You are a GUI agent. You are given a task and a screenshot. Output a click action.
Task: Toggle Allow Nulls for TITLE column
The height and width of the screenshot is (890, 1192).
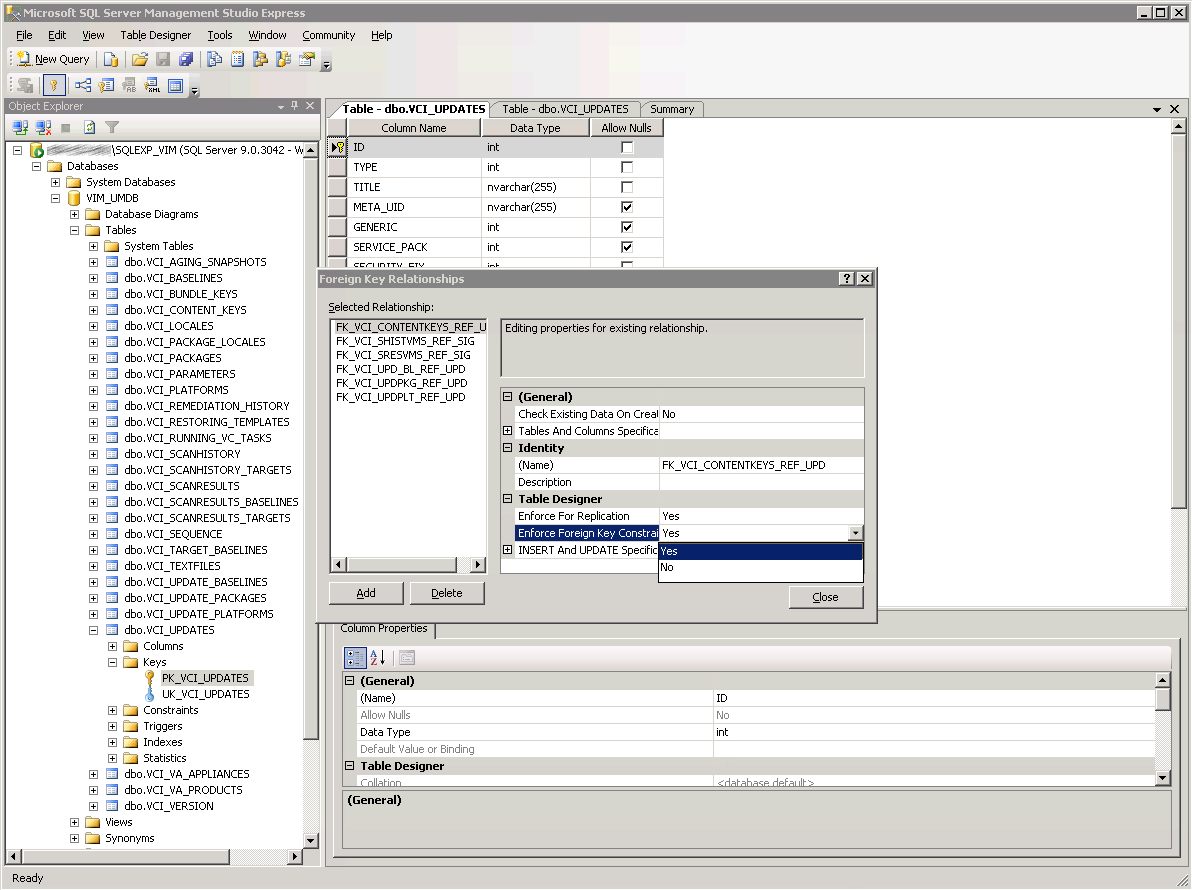click(x=627, y=187)
